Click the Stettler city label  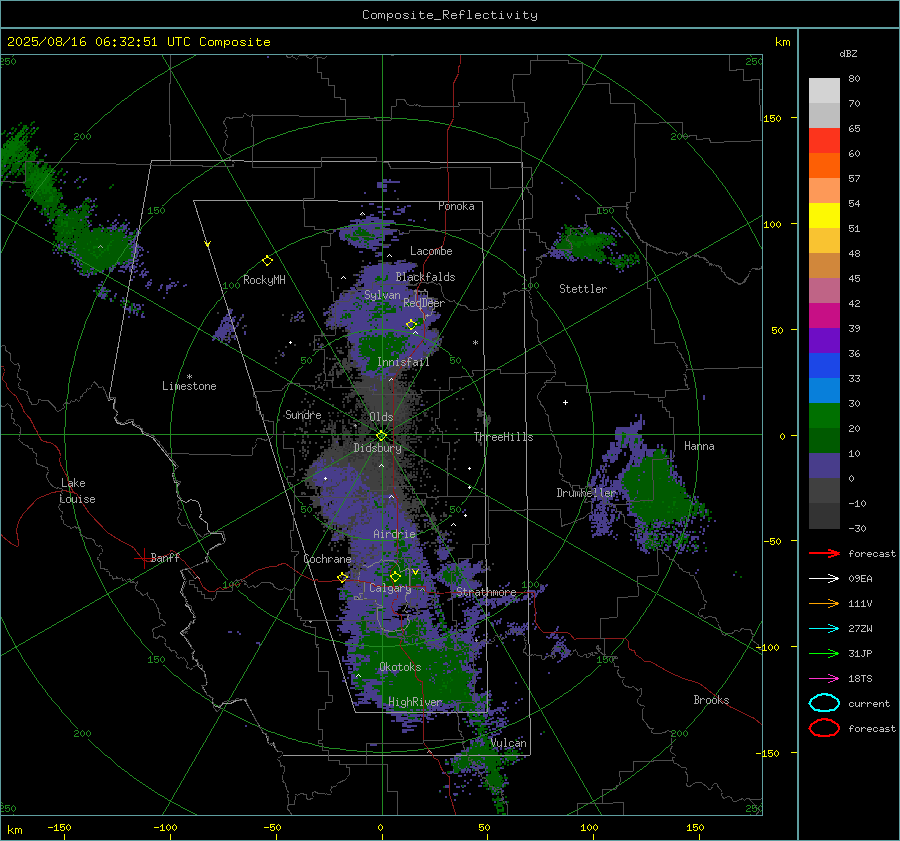tap(583, 289)
